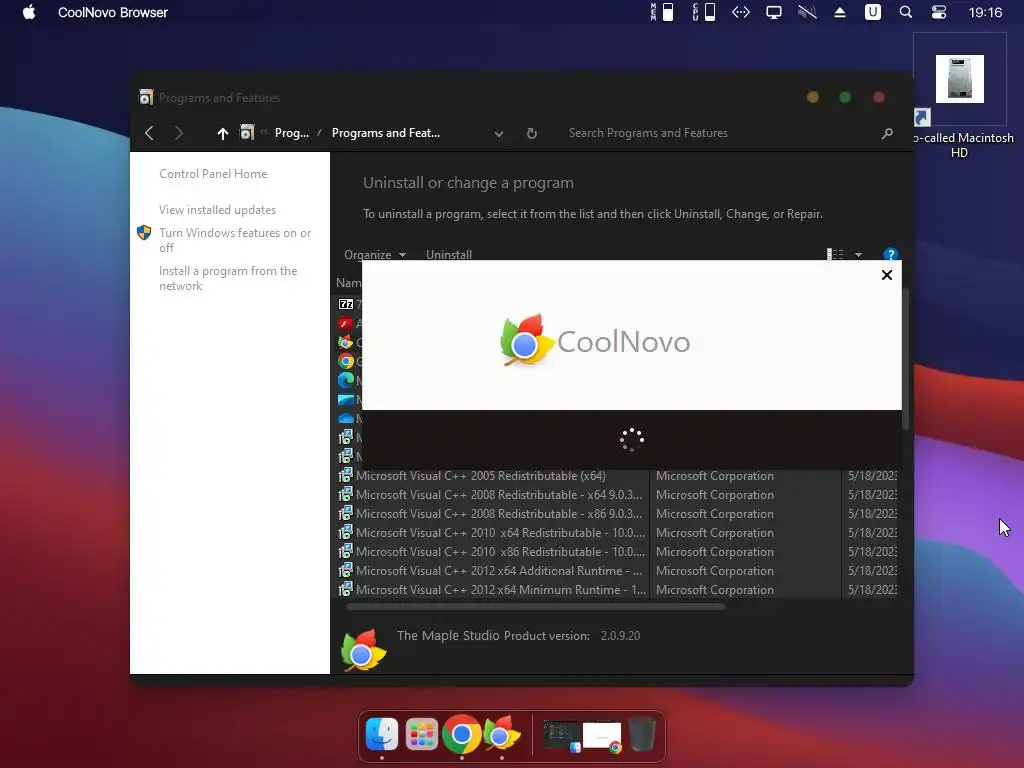Open Install a program from the network
Viewport: 1024px width, 768px height.
[x=228, y=278]
